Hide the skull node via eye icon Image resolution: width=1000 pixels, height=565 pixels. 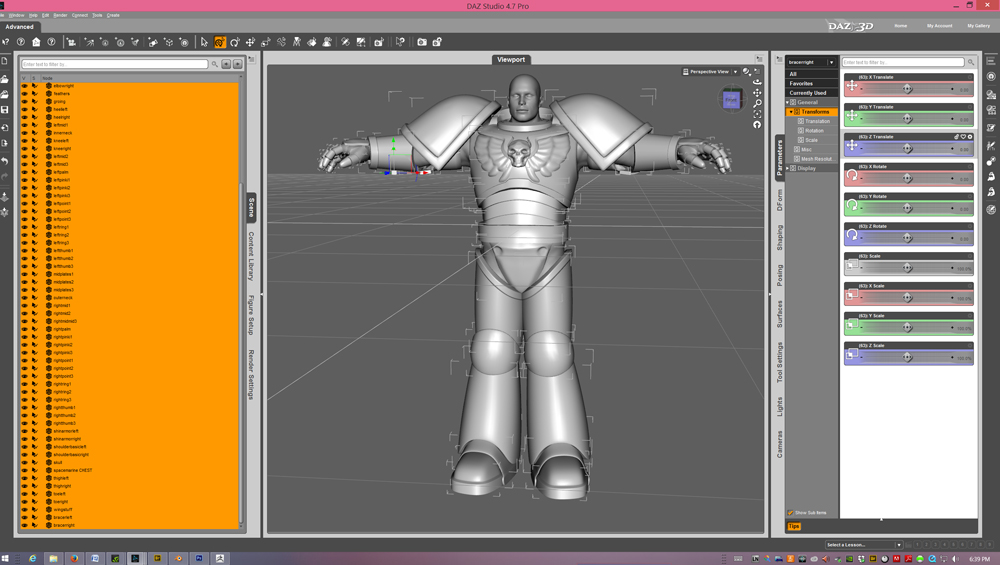(x=25, y=463)
